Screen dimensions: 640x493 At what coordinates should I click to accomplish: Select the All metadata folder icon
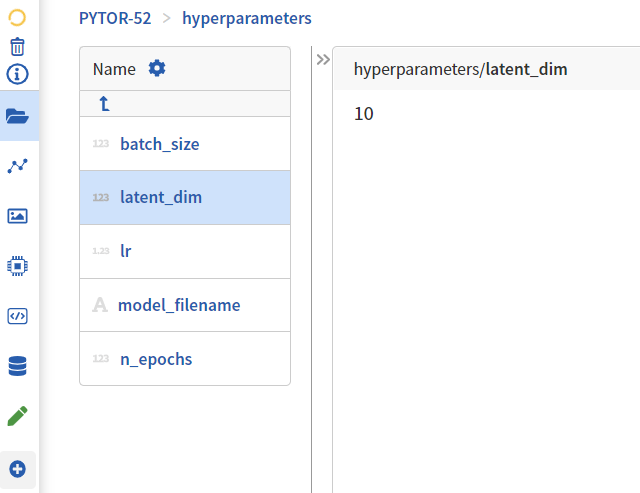coord(17,116)
